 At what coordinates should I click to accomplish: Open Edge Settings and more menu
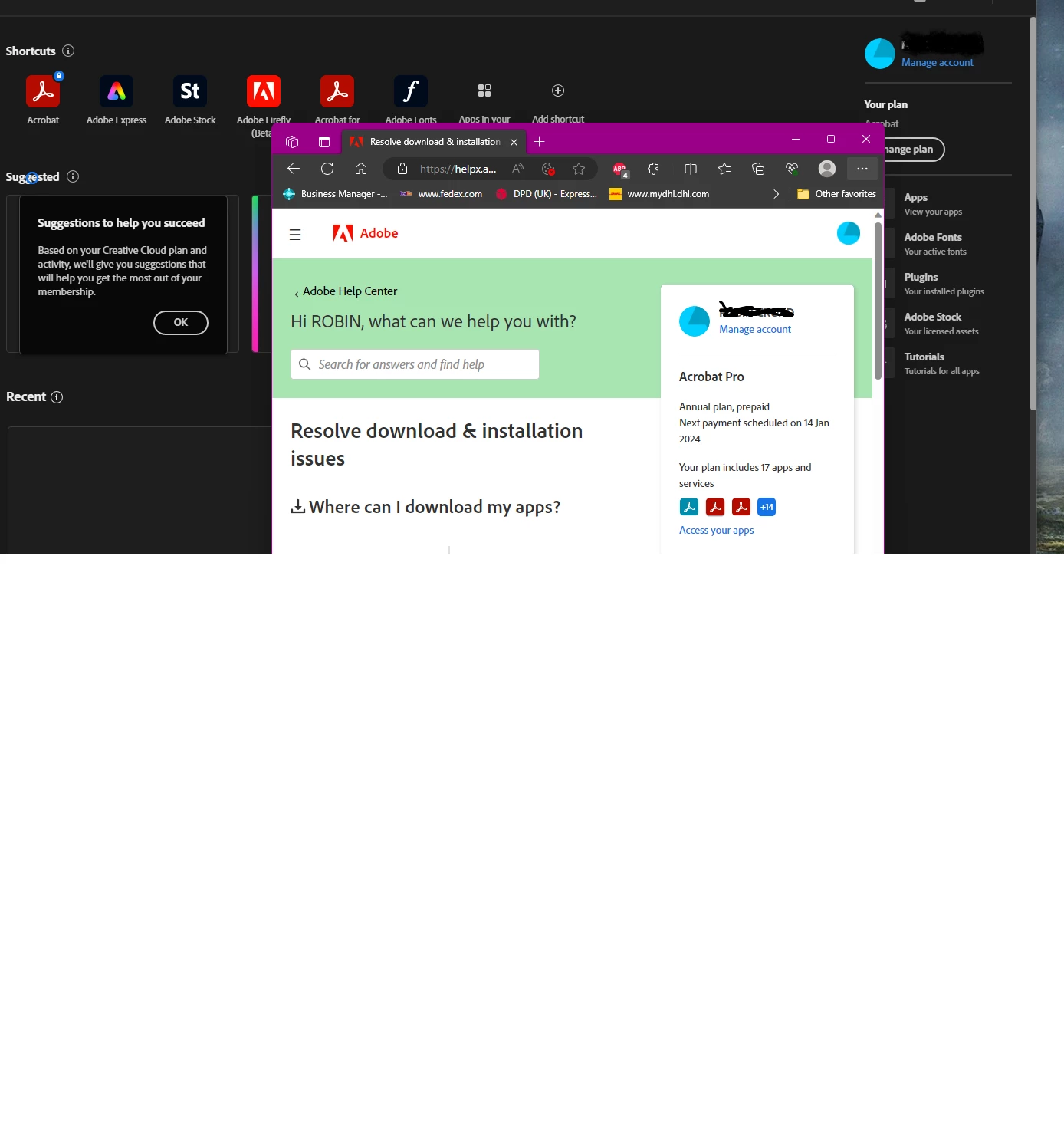862,169
